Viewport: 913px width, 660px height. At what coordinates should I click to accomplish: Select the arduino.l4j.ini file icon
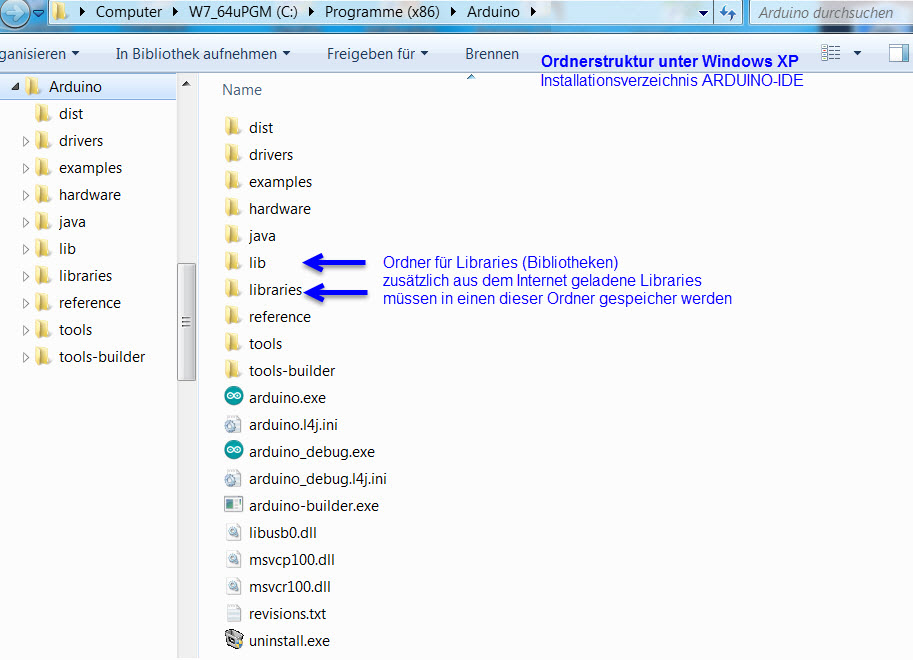point(233,424)
